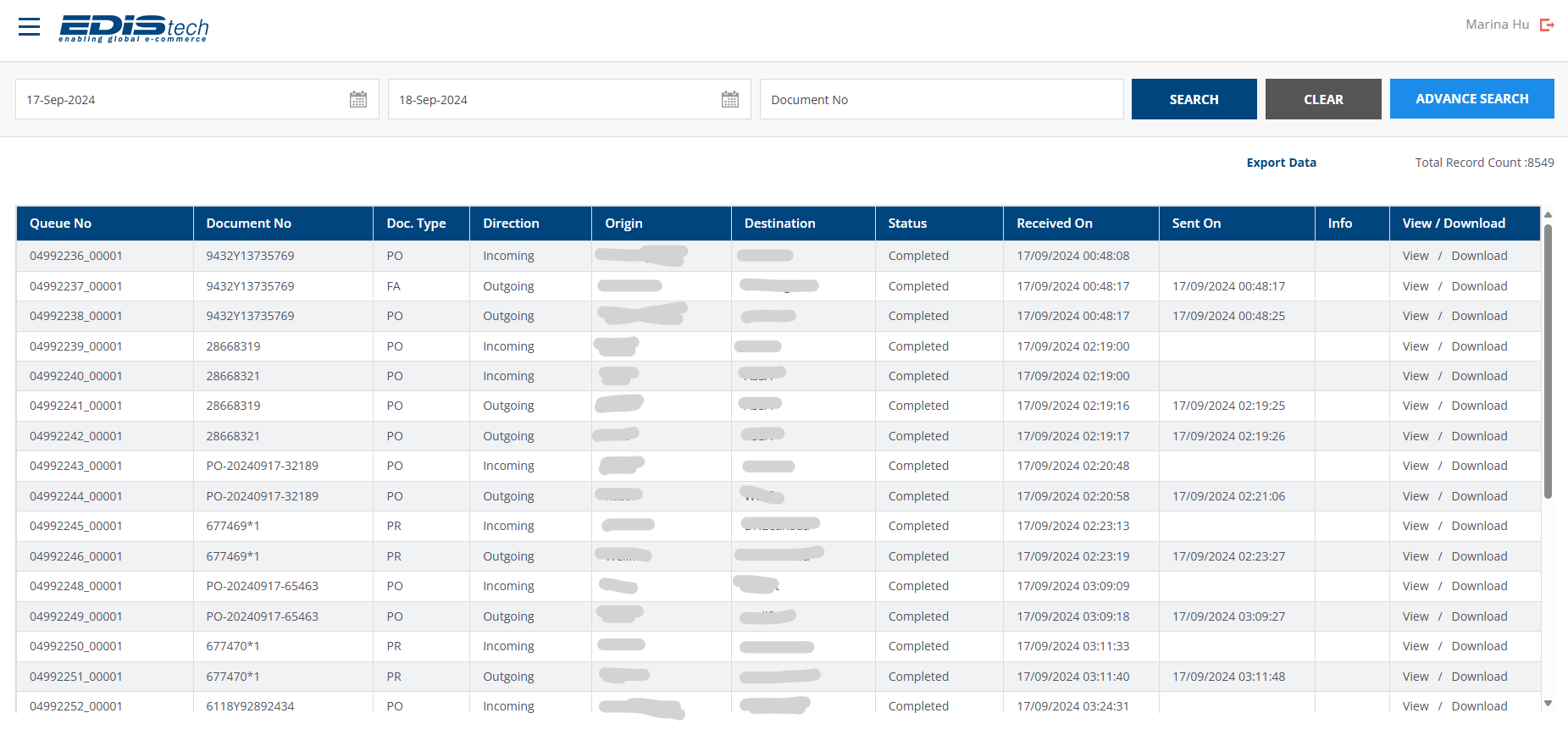
Task: Click the EDIStech logo
Action: coord(133,29)
